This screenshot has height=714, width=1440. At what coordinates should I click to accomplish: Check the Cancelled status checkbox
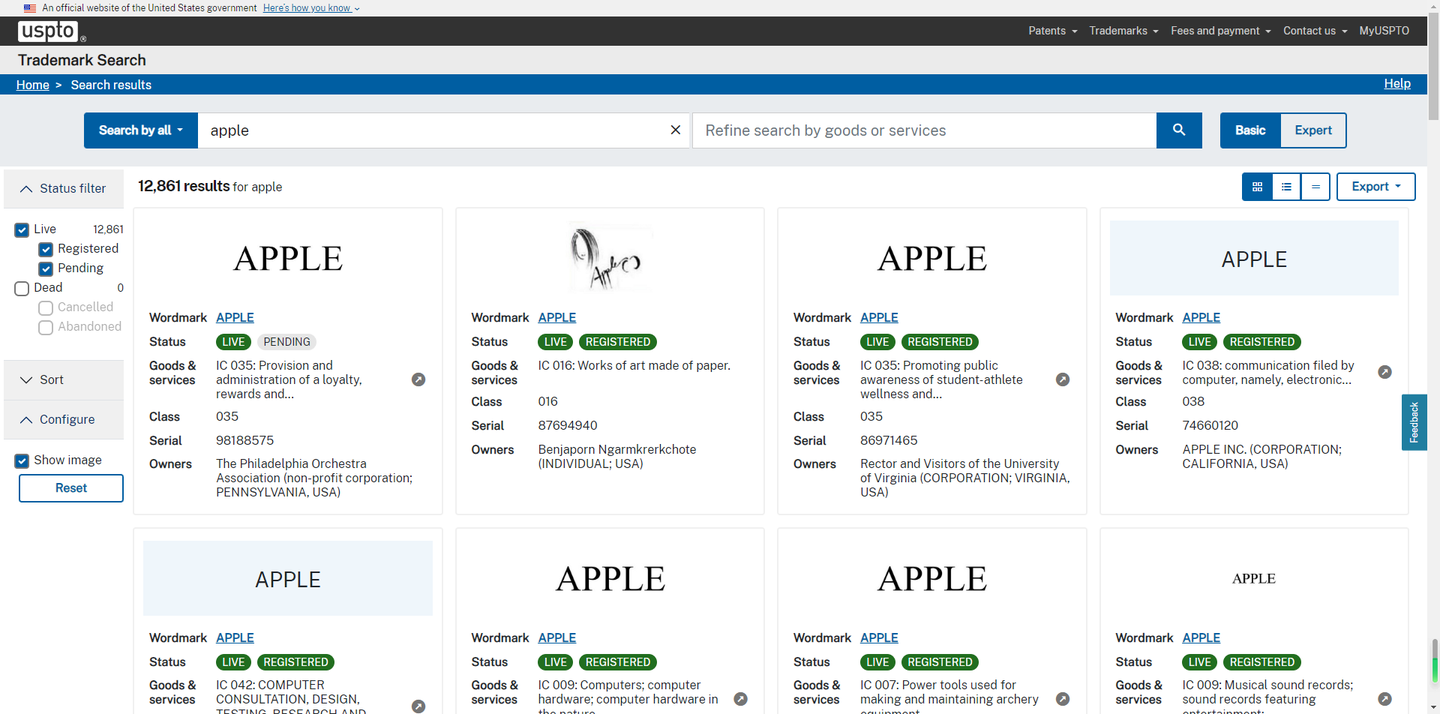coord(46,307)
